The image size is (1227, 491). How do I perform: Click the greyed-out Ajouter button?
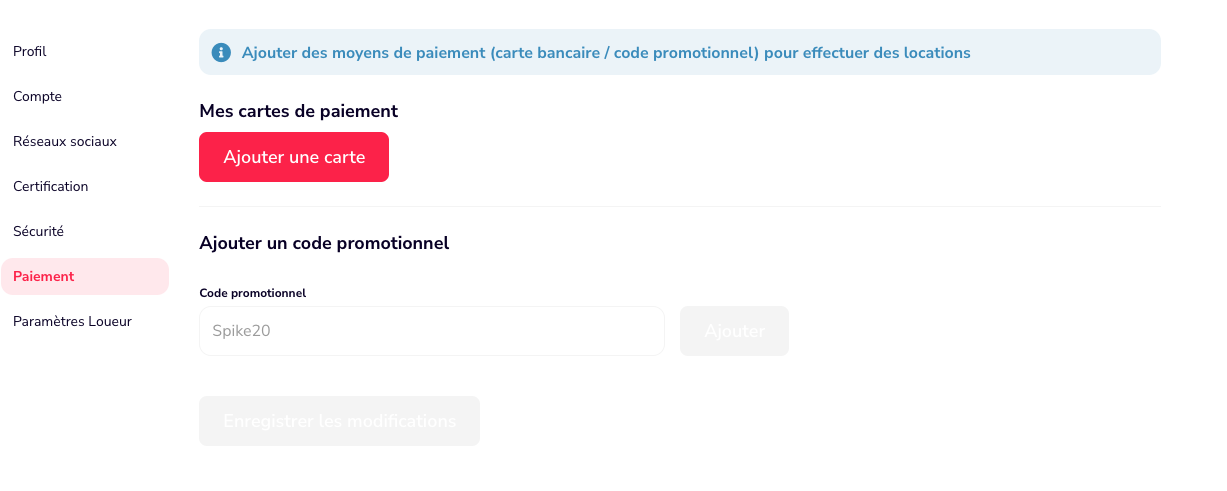pyautogui.click(x=734, y=331)
